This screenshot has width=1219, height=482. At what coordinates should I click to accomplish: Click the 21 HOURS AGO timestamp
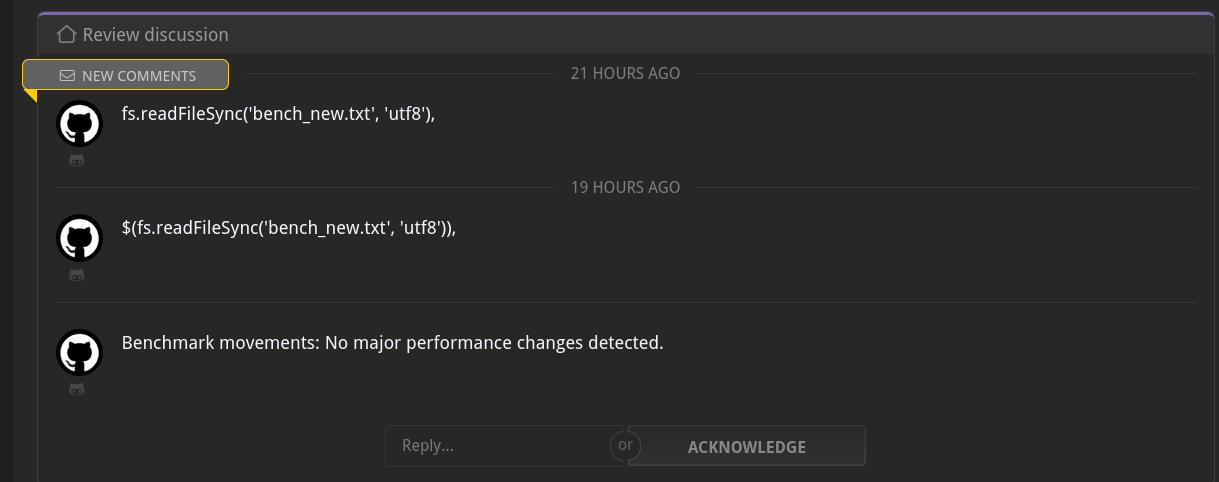[625, 73]
